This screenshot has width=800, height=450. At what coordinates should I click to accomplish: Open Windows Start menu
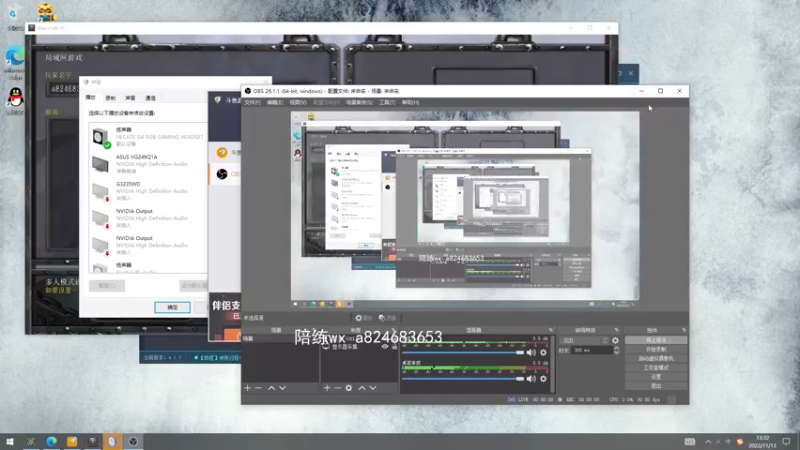coord(10,442)
